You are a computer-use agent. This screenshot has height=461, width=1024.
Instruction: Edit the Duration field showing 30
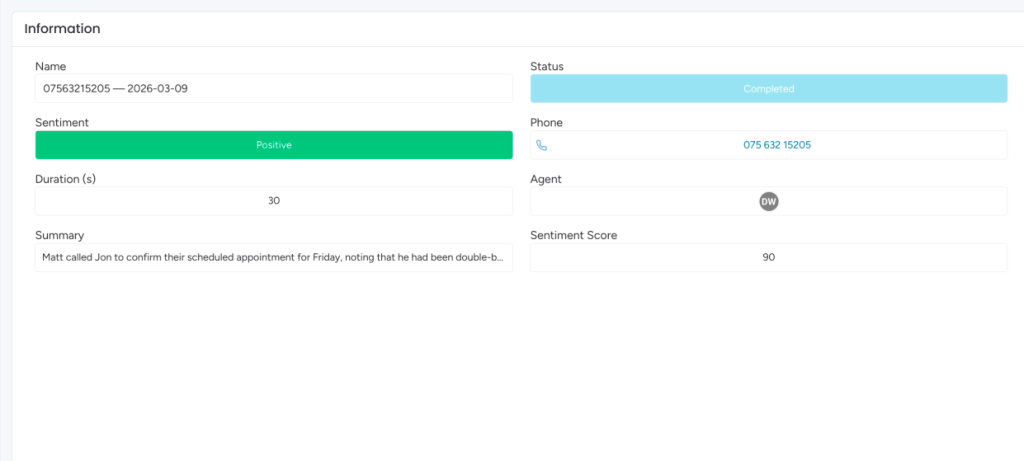[x=274, y=201]
